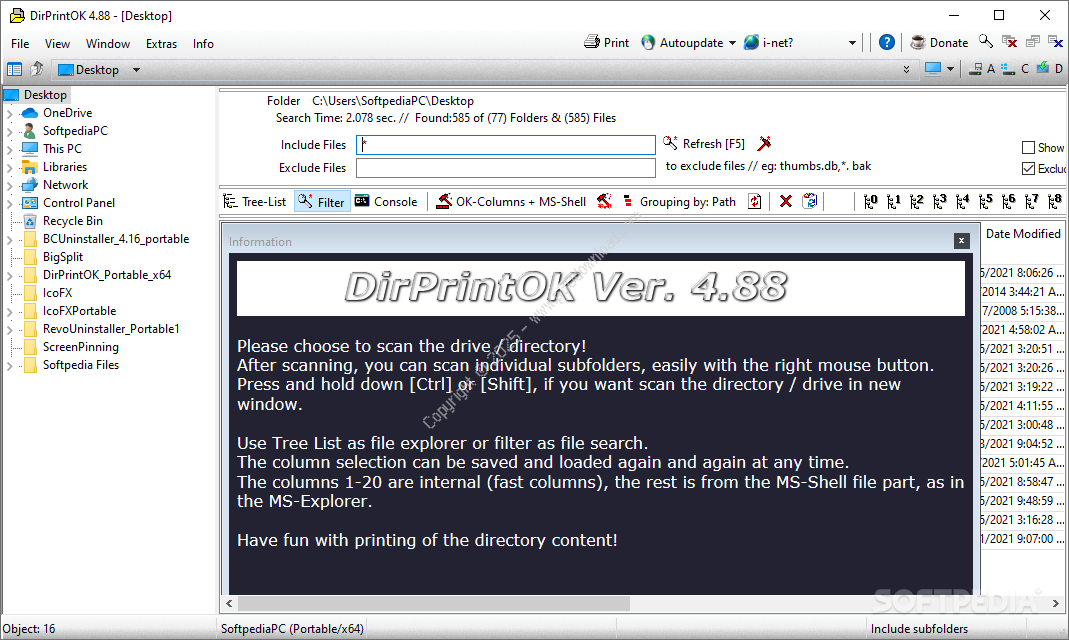Uncheck the Exclude checkbox

(1028, 169)
